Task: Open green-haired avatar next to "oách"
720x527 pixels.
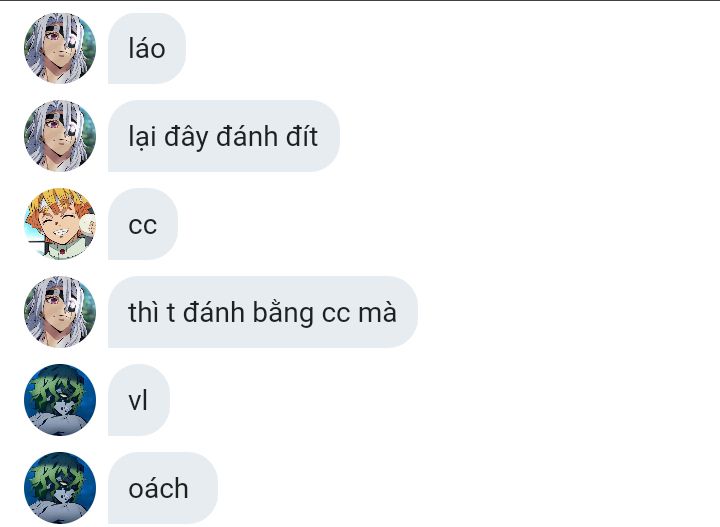Action: coord(60,488)
